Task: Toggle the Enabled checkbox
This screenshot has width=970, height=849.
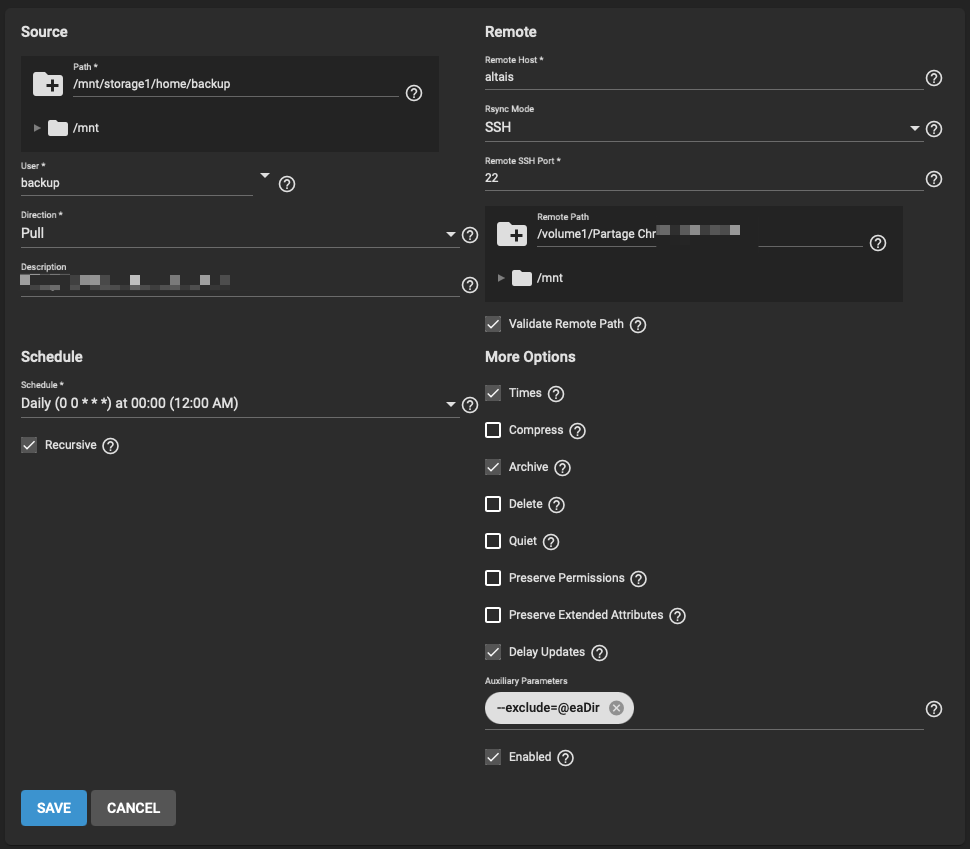Action: tap(493, 757)
